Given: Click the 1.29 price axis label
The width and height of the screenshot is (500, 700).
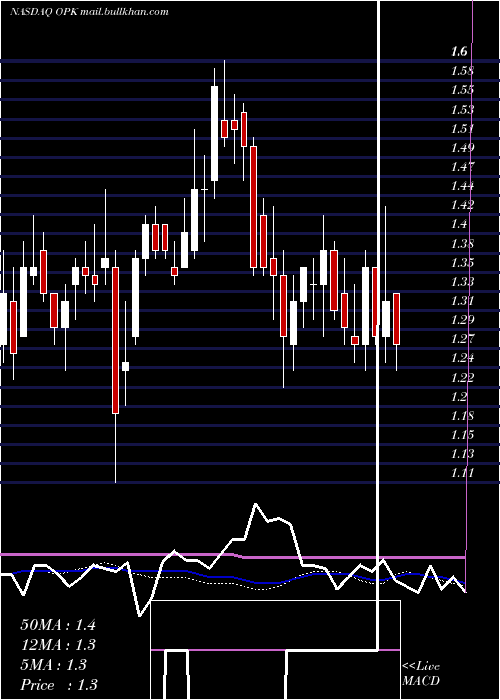Looking at the screenshot, I should tap(462, 320).
